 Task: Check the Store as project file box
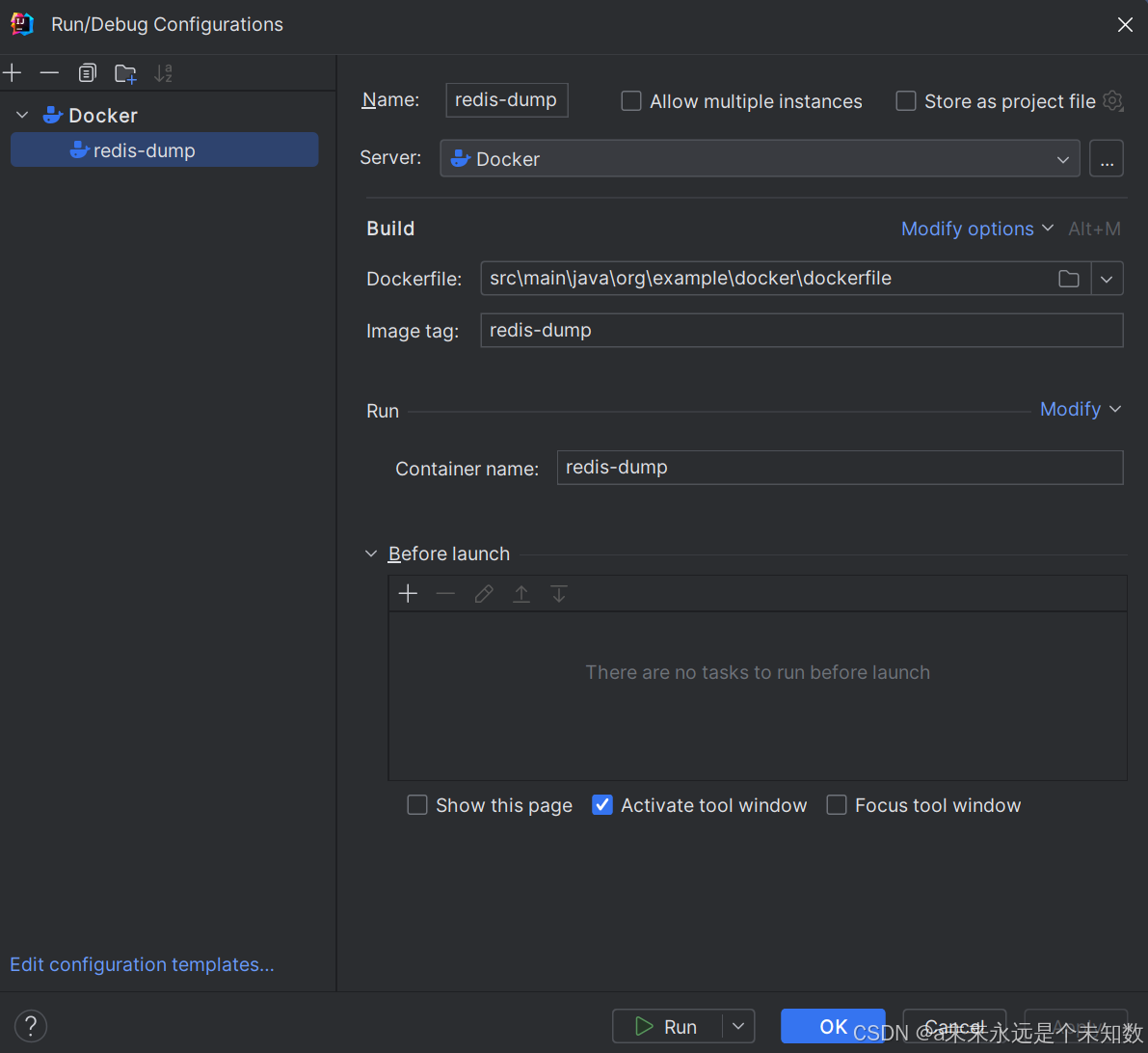pos(906,101)
